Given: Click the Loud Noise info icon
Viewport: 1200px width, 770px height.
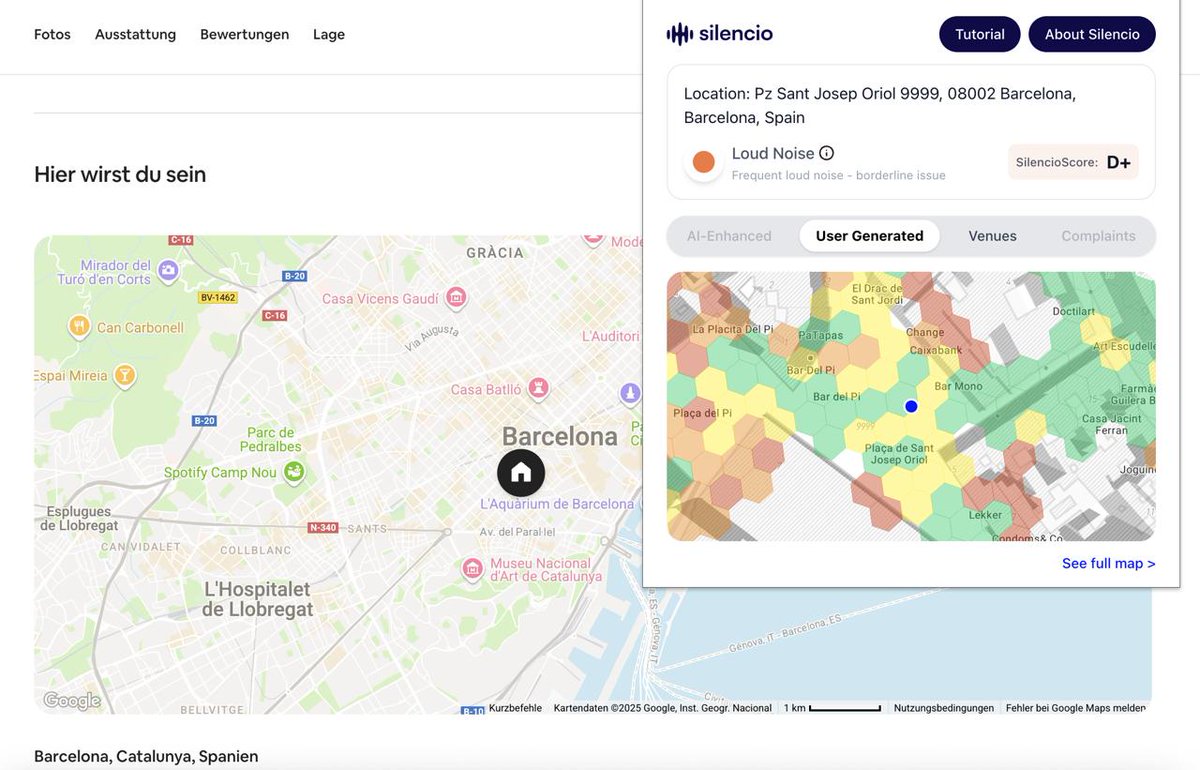Looking at the screenshot, I should [x=827, y=153].
